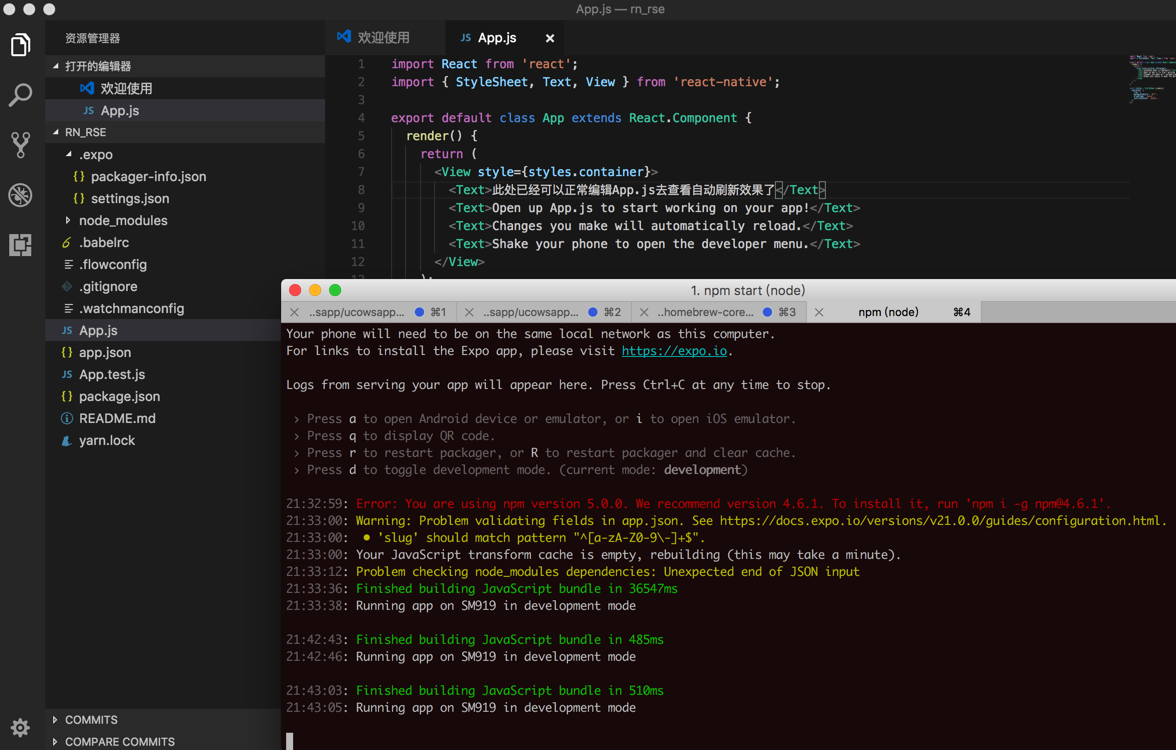Collapse the RN_RSE project folder
Image resolution: width=1176 pixels, height=750 pixels.
pyautogui.click(x=85, y=132)
